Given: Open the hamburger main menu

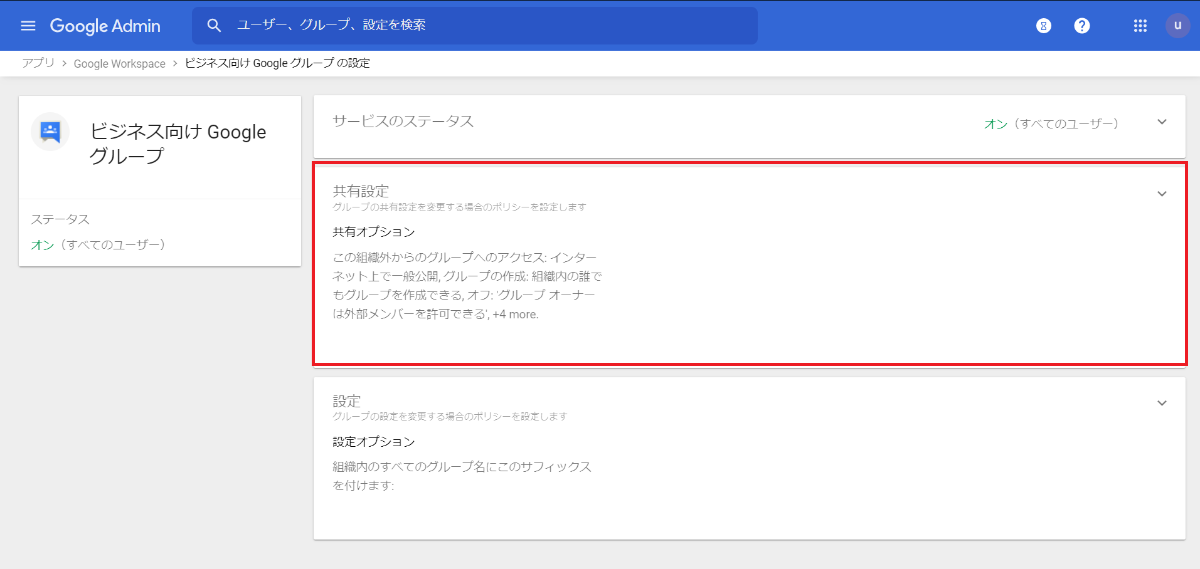Looking at the screenshot, I should [28, 25].
